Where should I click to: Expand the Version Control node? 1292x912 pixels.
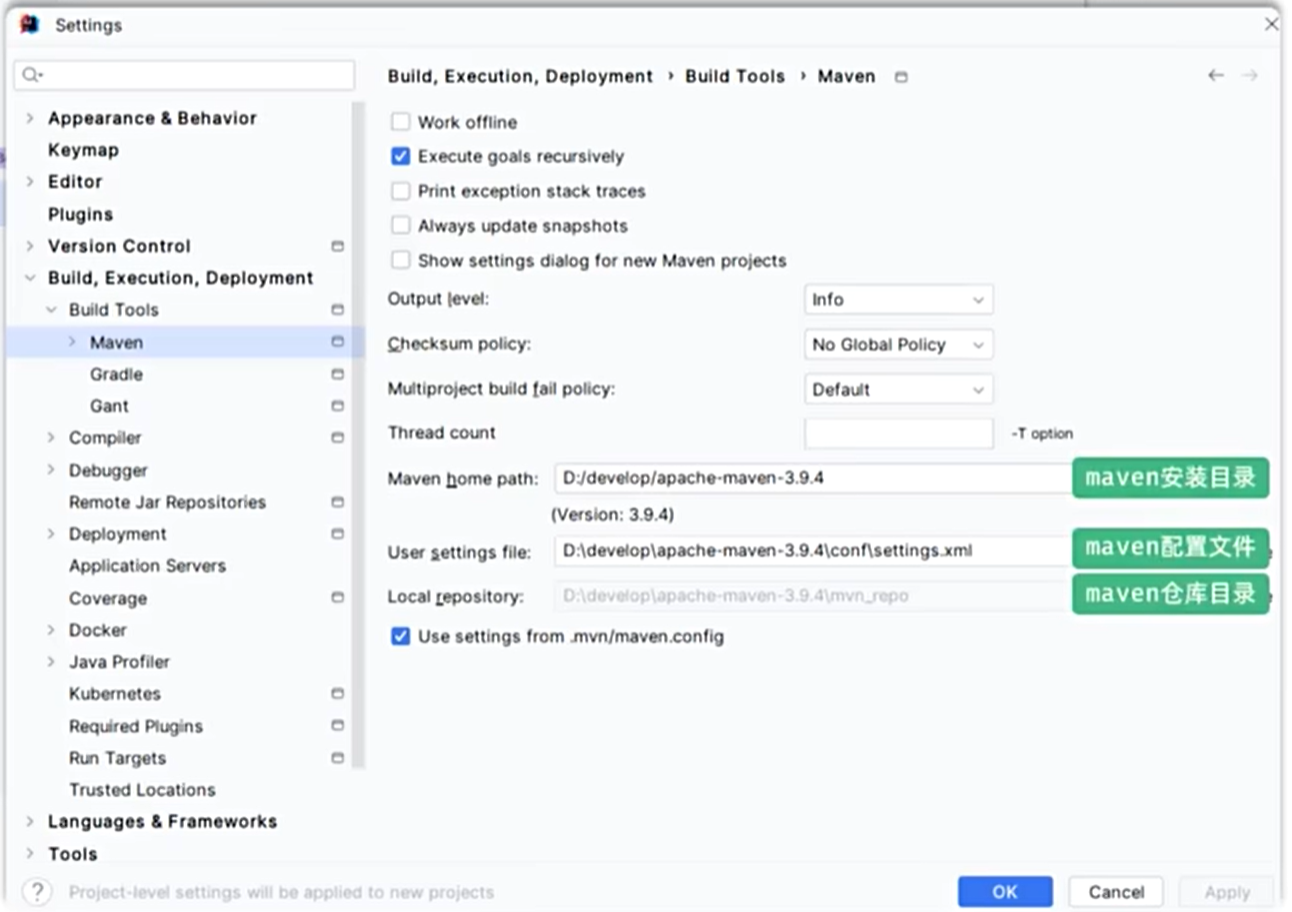click(30, 246)
